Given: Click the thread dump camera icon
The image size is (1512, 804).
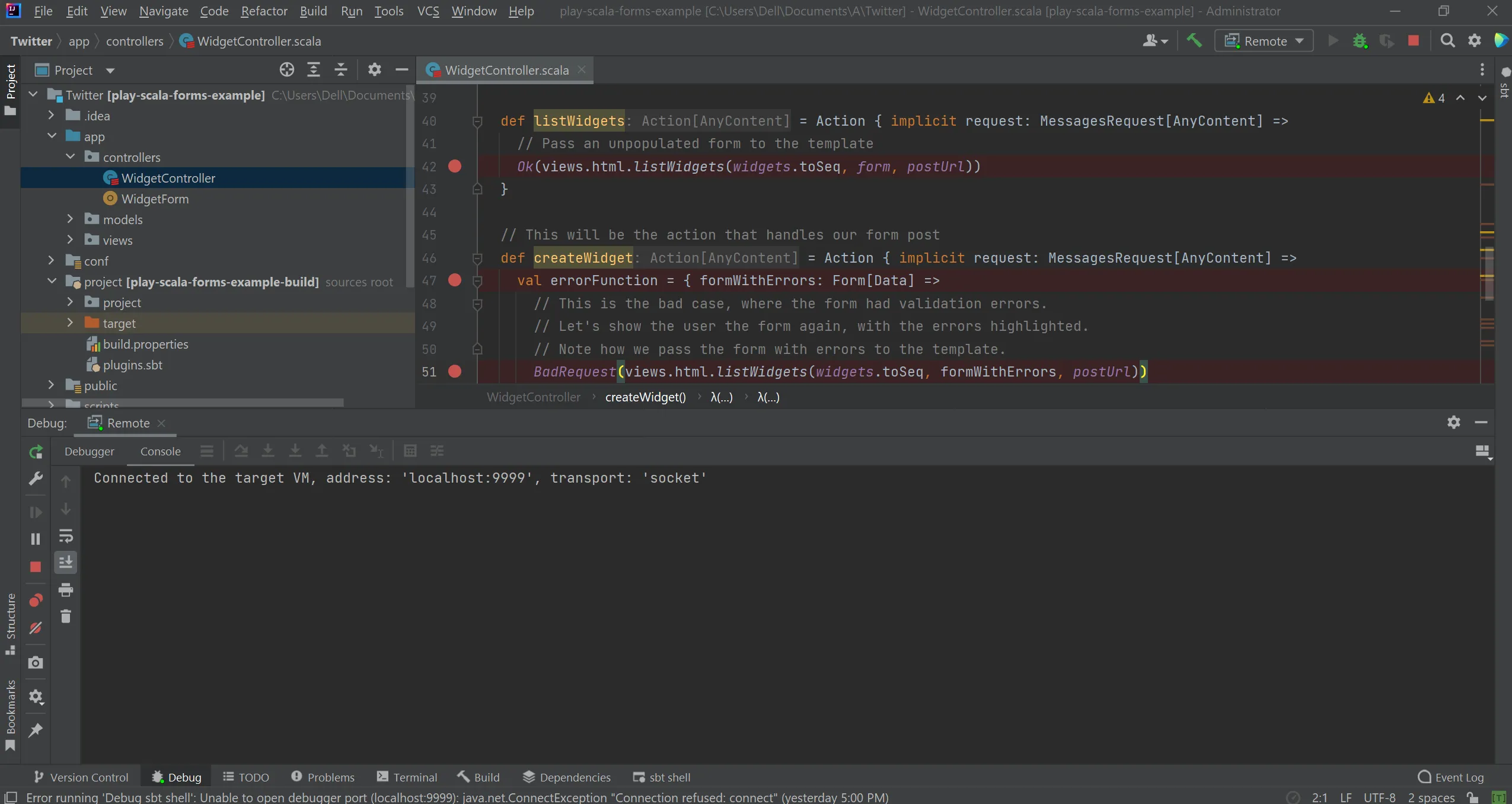Looking at the screenshot, I should pos(36,662).
